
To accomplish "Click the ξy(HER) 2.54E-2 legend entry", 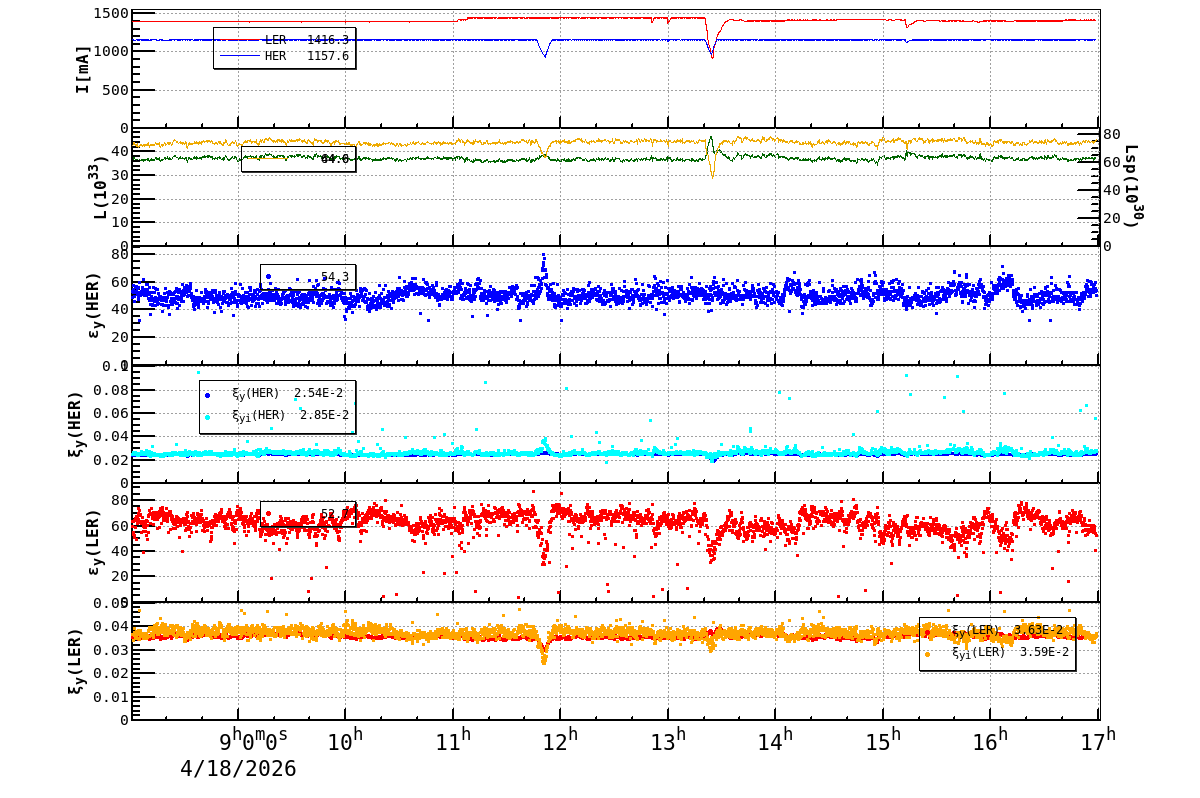I will 277,394.
